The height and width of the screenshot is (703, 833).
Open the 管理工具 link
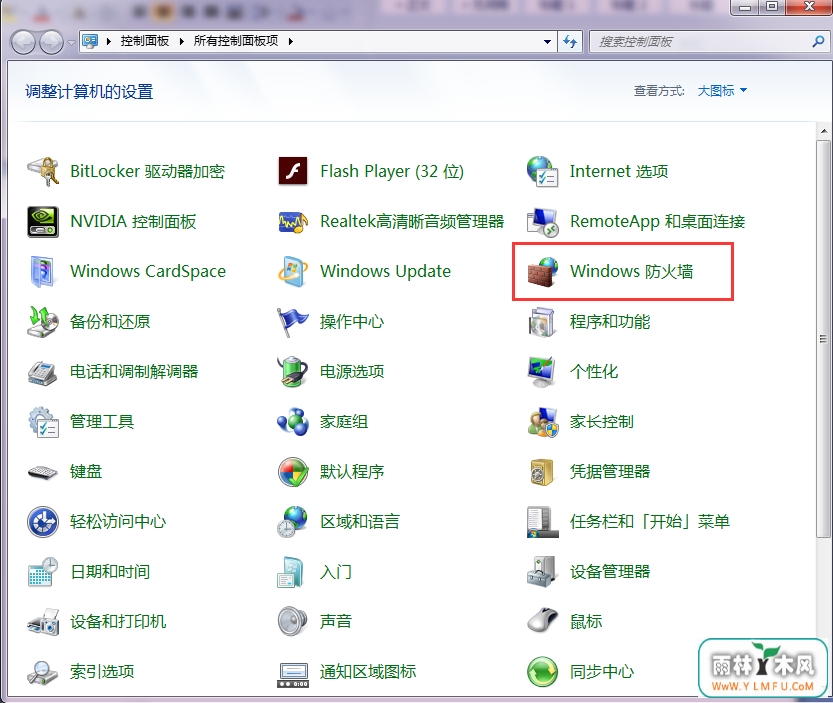click(x=102, y=421)
